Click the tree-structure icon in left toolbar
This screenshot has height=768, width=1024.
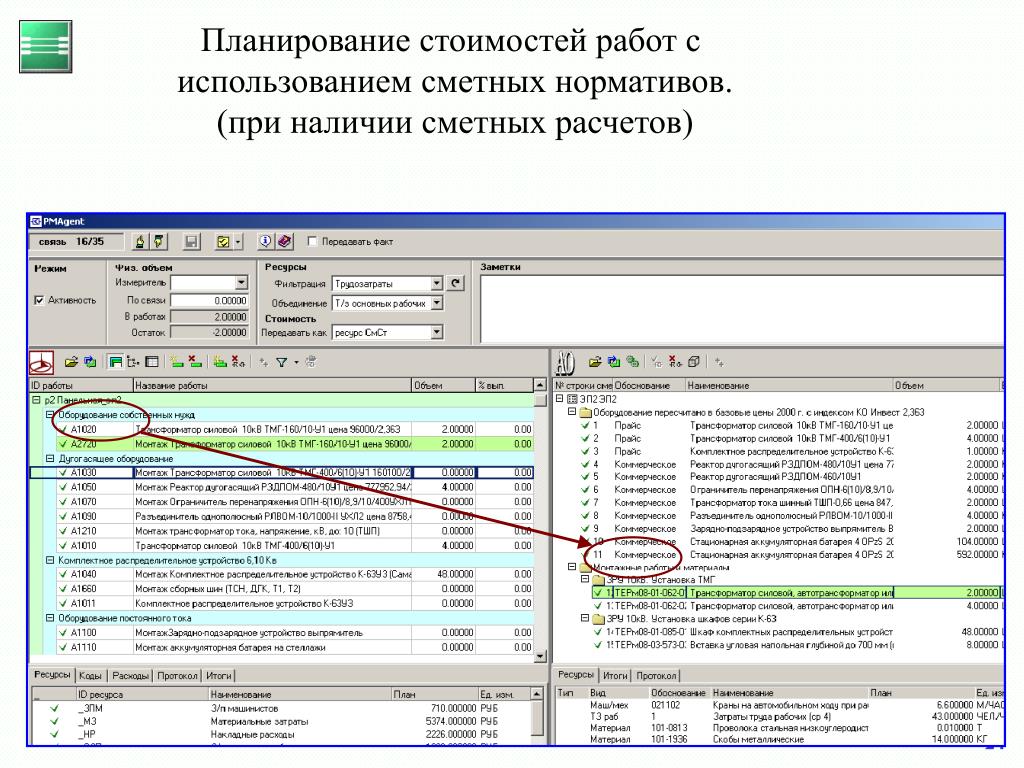133,362
